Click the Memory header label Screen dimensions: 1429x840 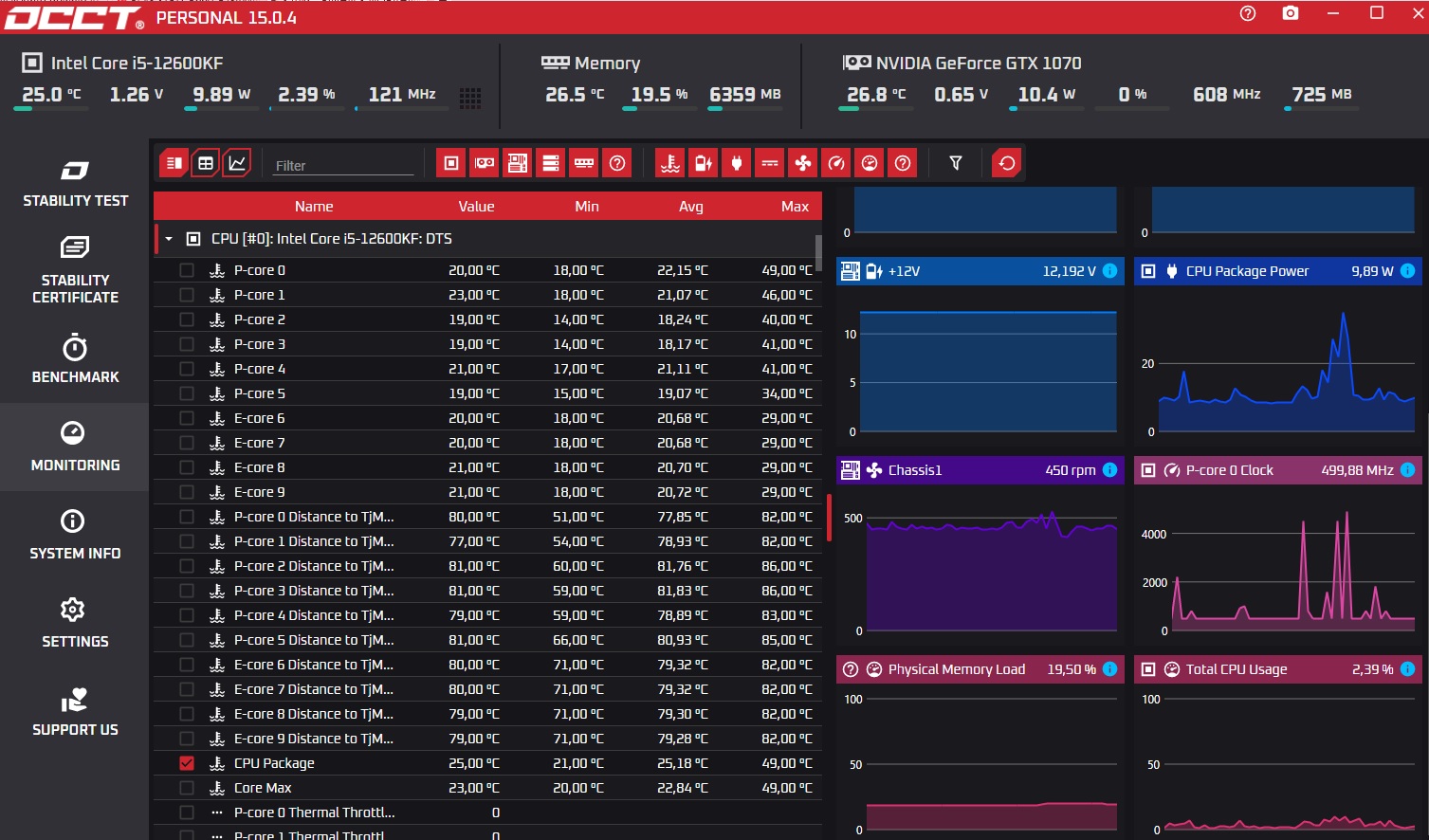coord(607,64)
